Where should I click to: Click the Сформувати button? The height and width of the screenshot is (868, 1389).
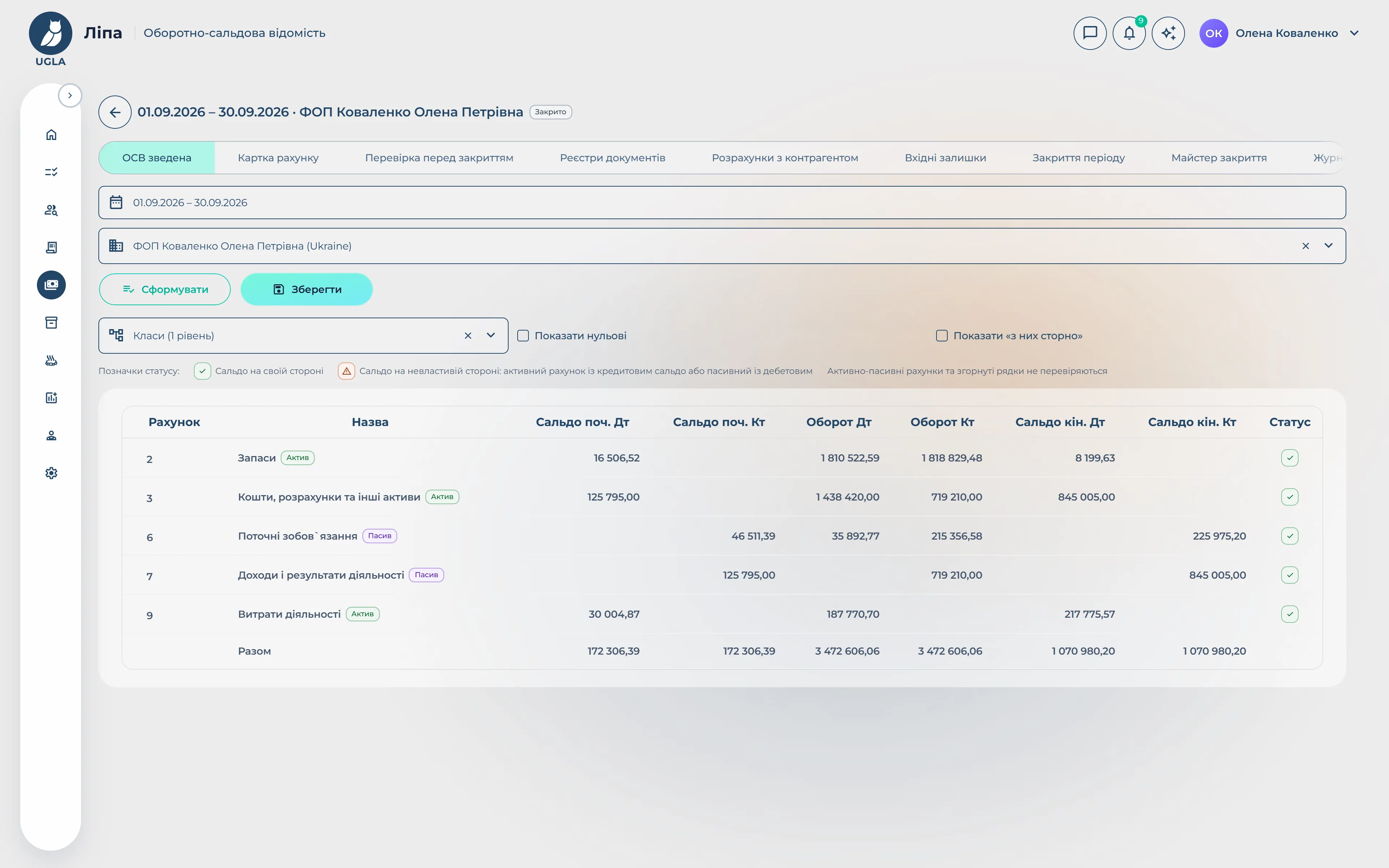(165, 289)
